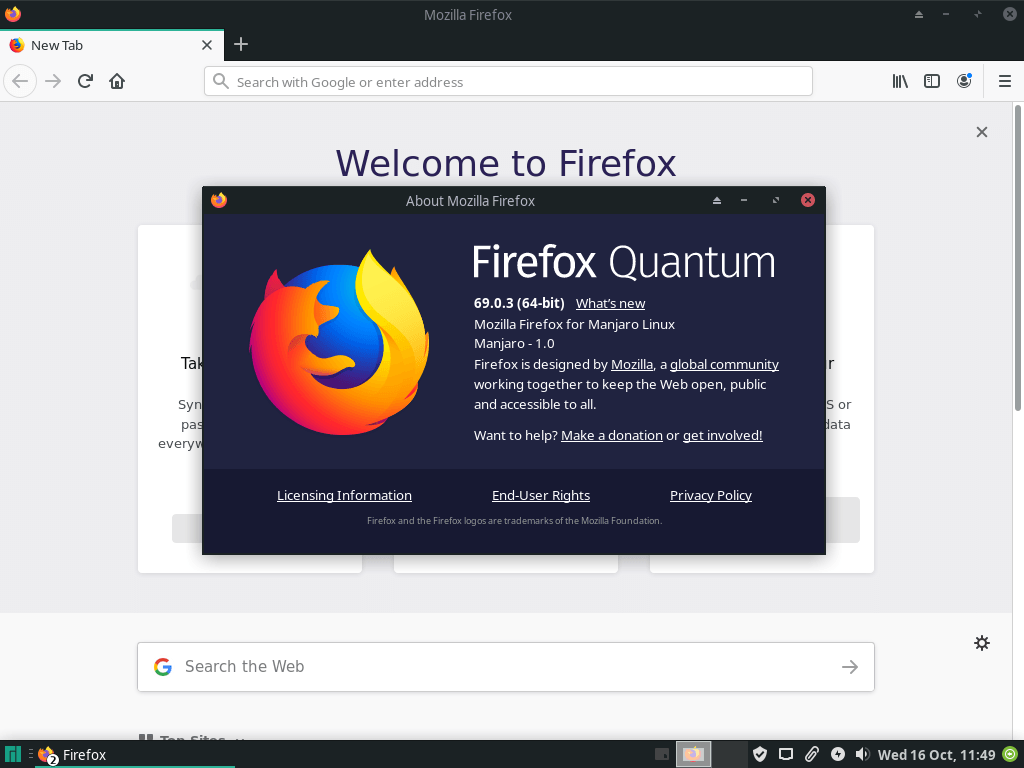Viewport: 1024px width, 768px height.
Task: Open the power manager lightning tray icon
Action: point(837,755)
